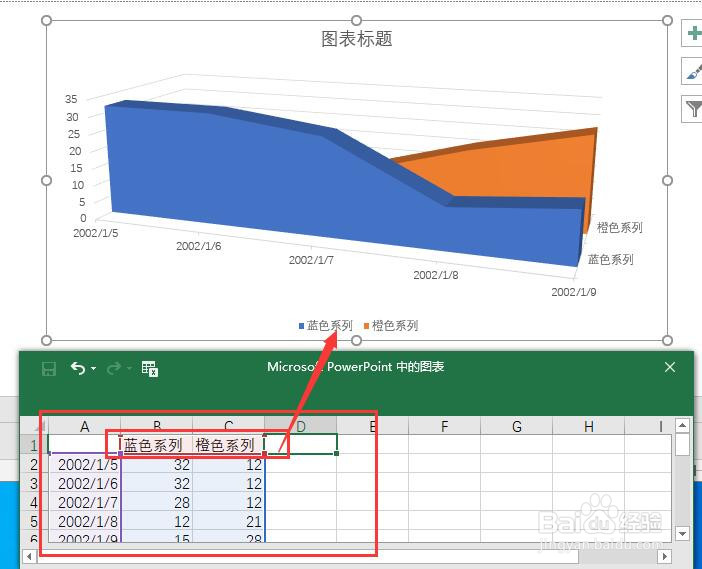Select cell with date 2002/1/7

coord(85,502)
